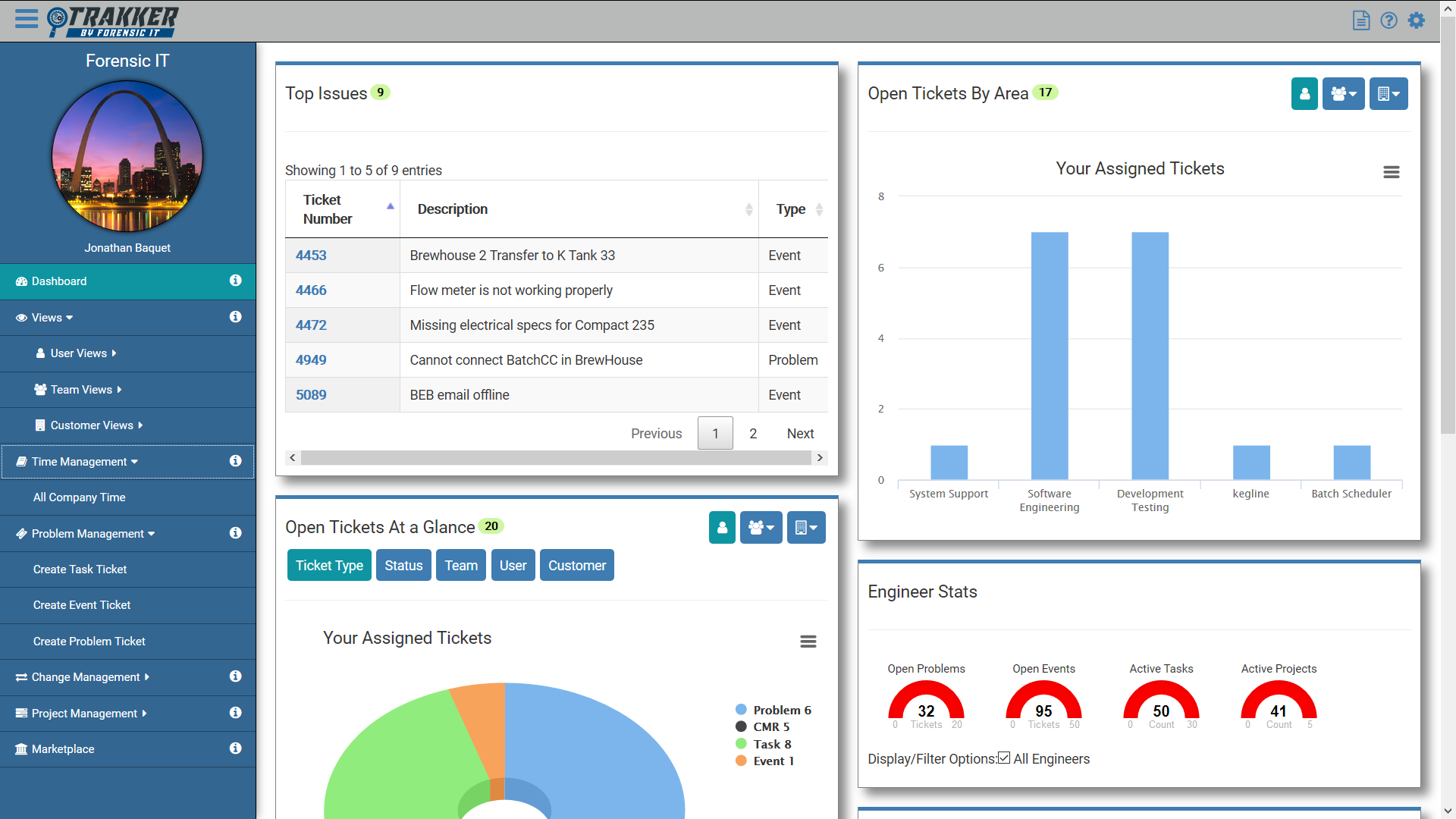Viewport: 1456px width, 819px height.
Task: Click the Top Issues horizontal scrollbar
Action: 556,458
